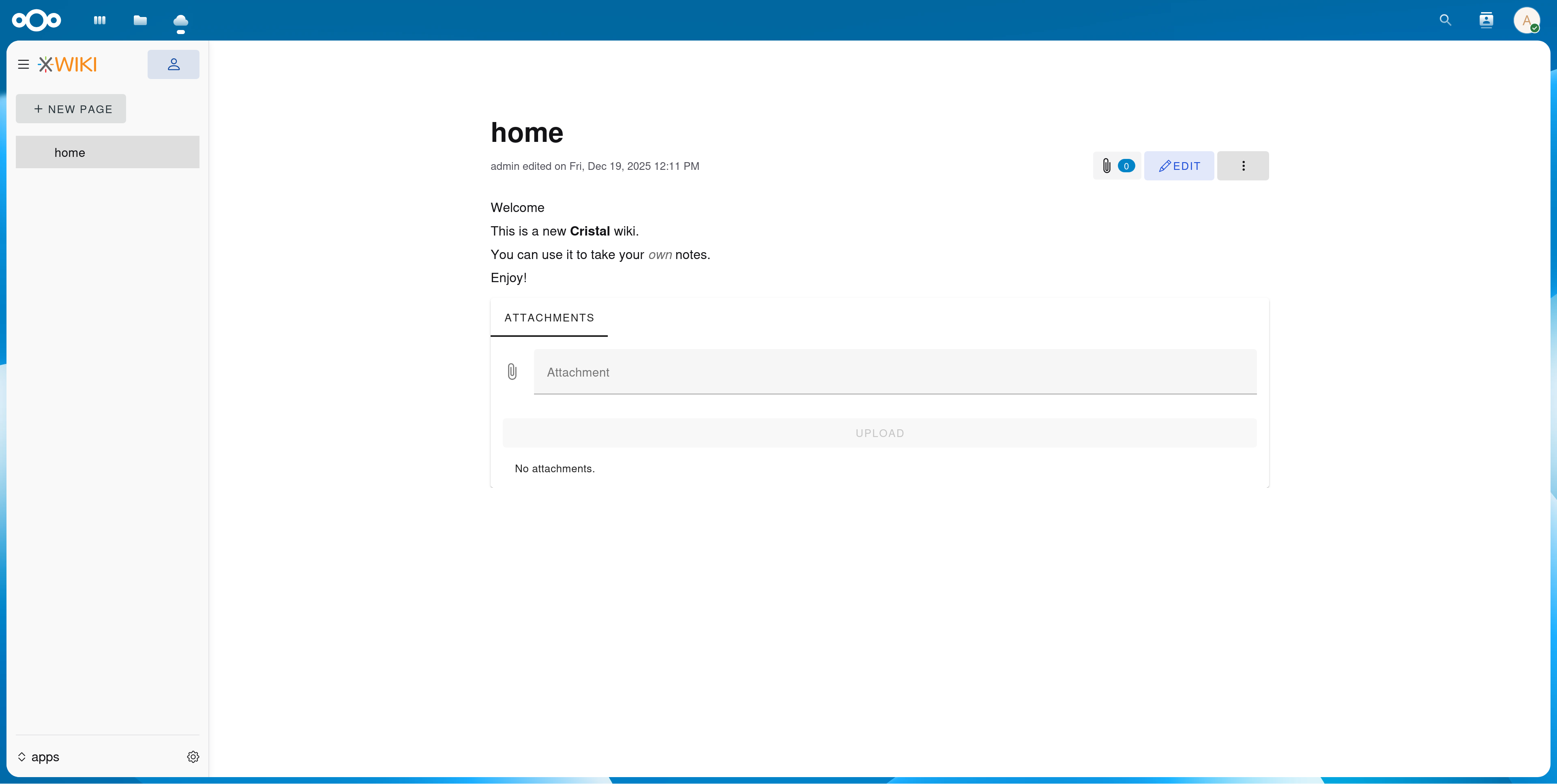Screen dimensions: 1557x784
Task: Switch to the ATTACHMENTS tab
Action: tap(549, 317)
